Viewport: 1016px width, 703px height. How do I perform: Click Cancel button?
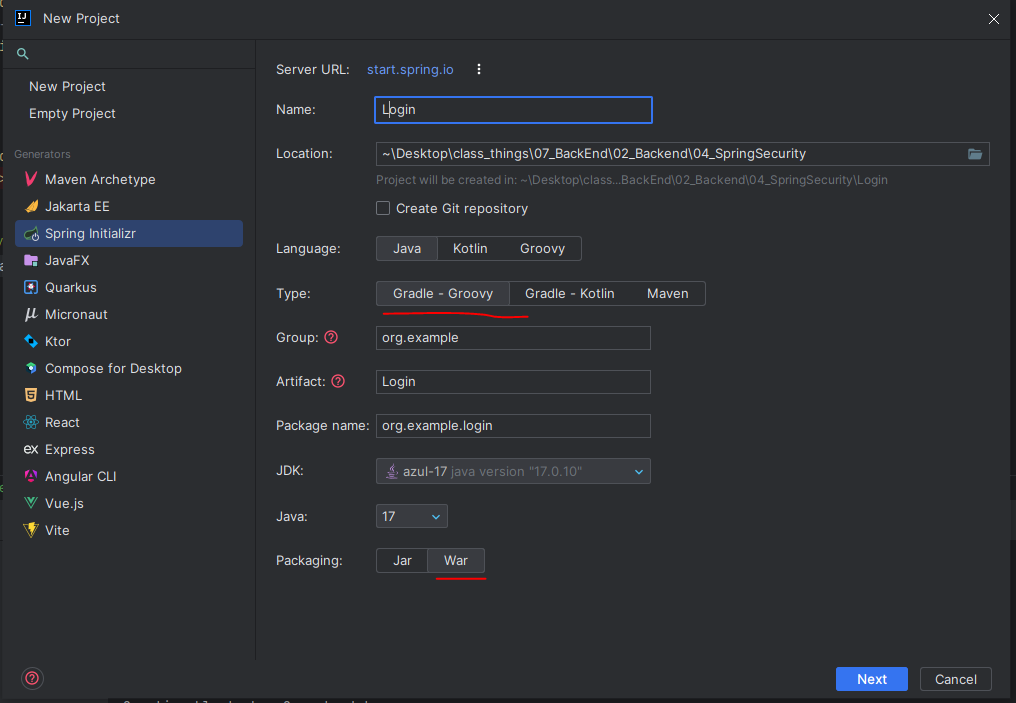956,679
